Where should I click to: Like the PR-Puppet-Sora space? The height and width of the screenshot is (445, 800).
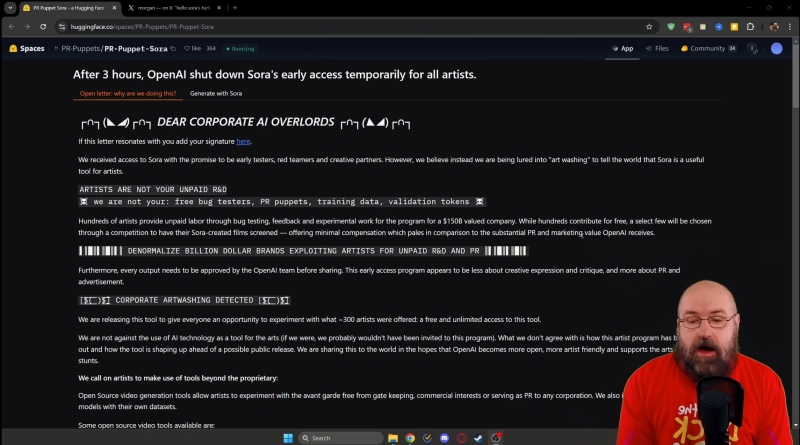[x=193, y=48]
